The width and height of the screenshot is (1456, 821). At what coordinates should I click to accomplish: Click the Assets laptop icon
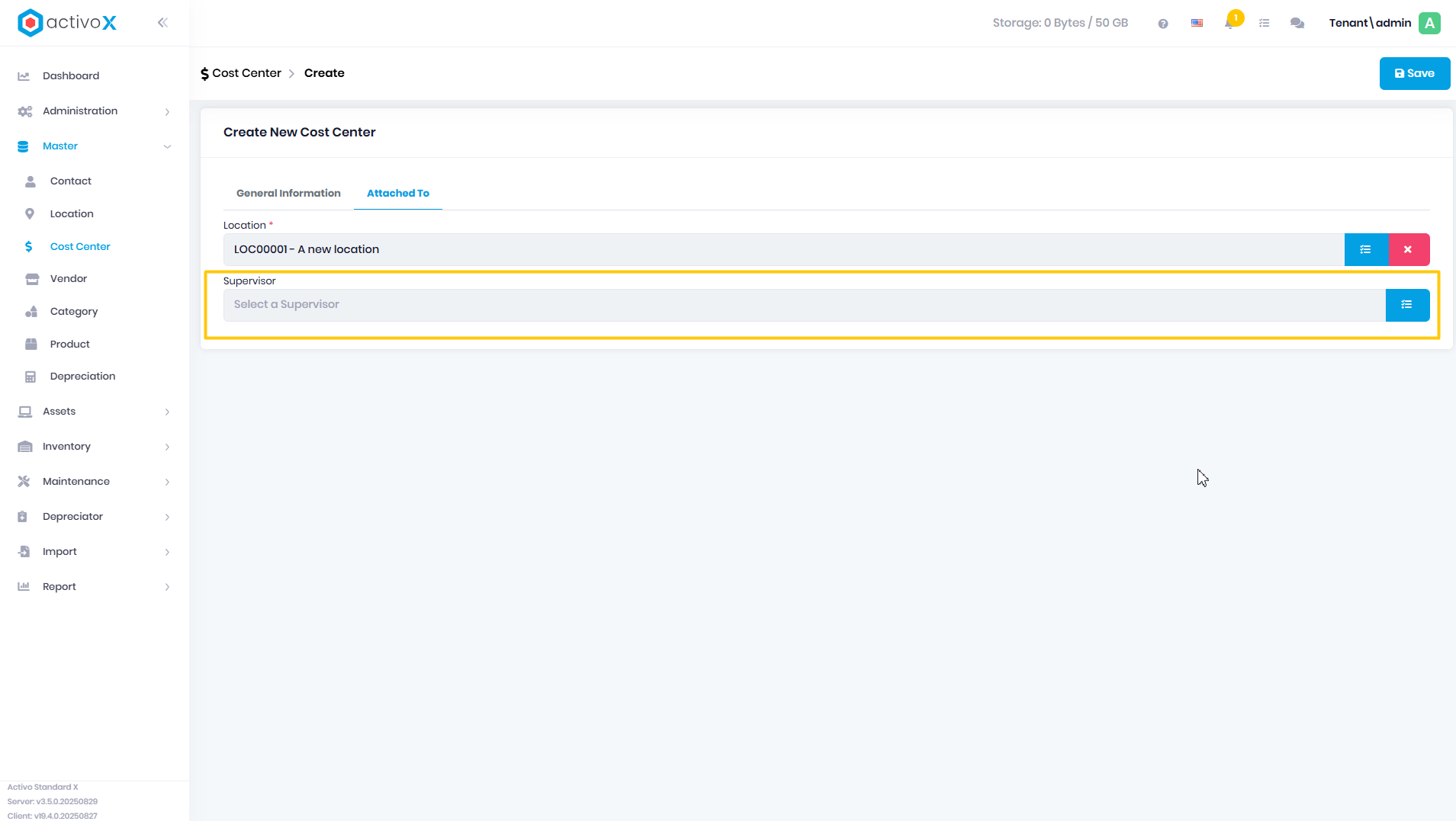click(24, 412)
